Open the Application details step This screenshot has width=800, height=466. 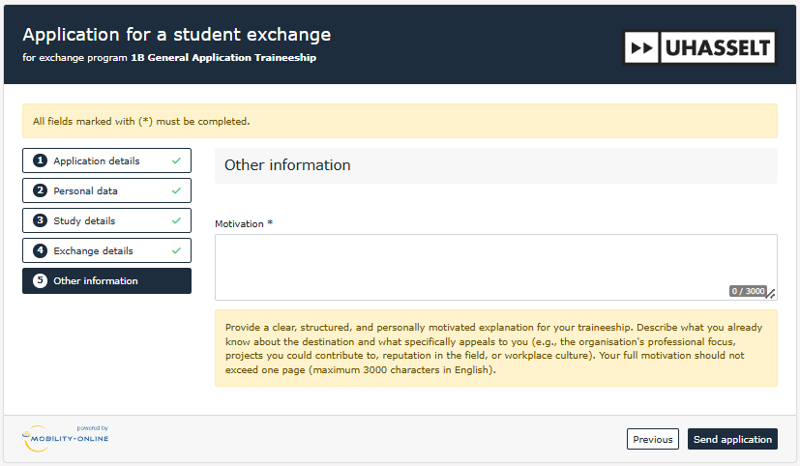[97, 161]
